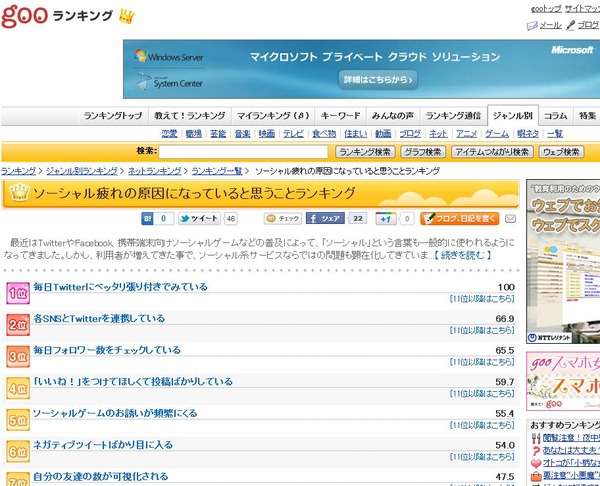
Task: Click the ランキング breadcrumb link
Action: pyautogui.click(x=18, y=171)
